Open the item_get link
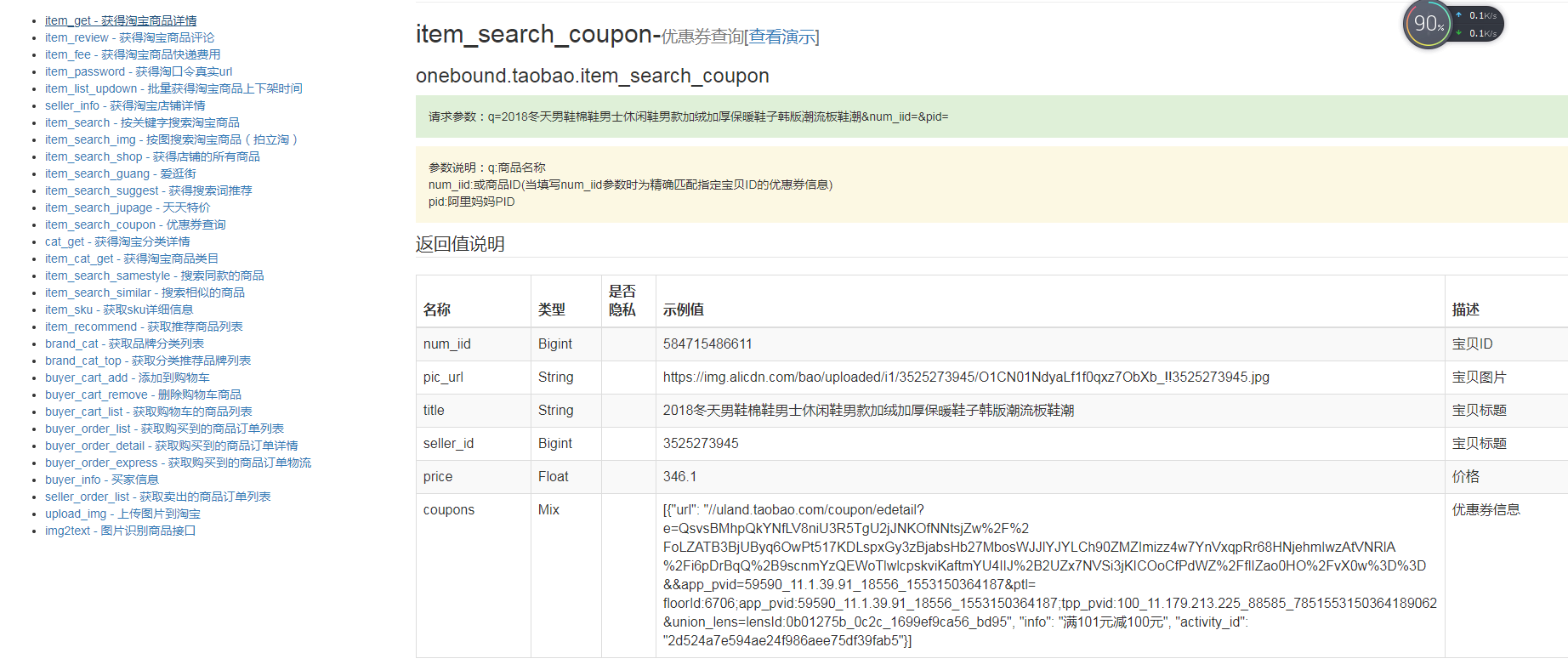 point(121,20)
